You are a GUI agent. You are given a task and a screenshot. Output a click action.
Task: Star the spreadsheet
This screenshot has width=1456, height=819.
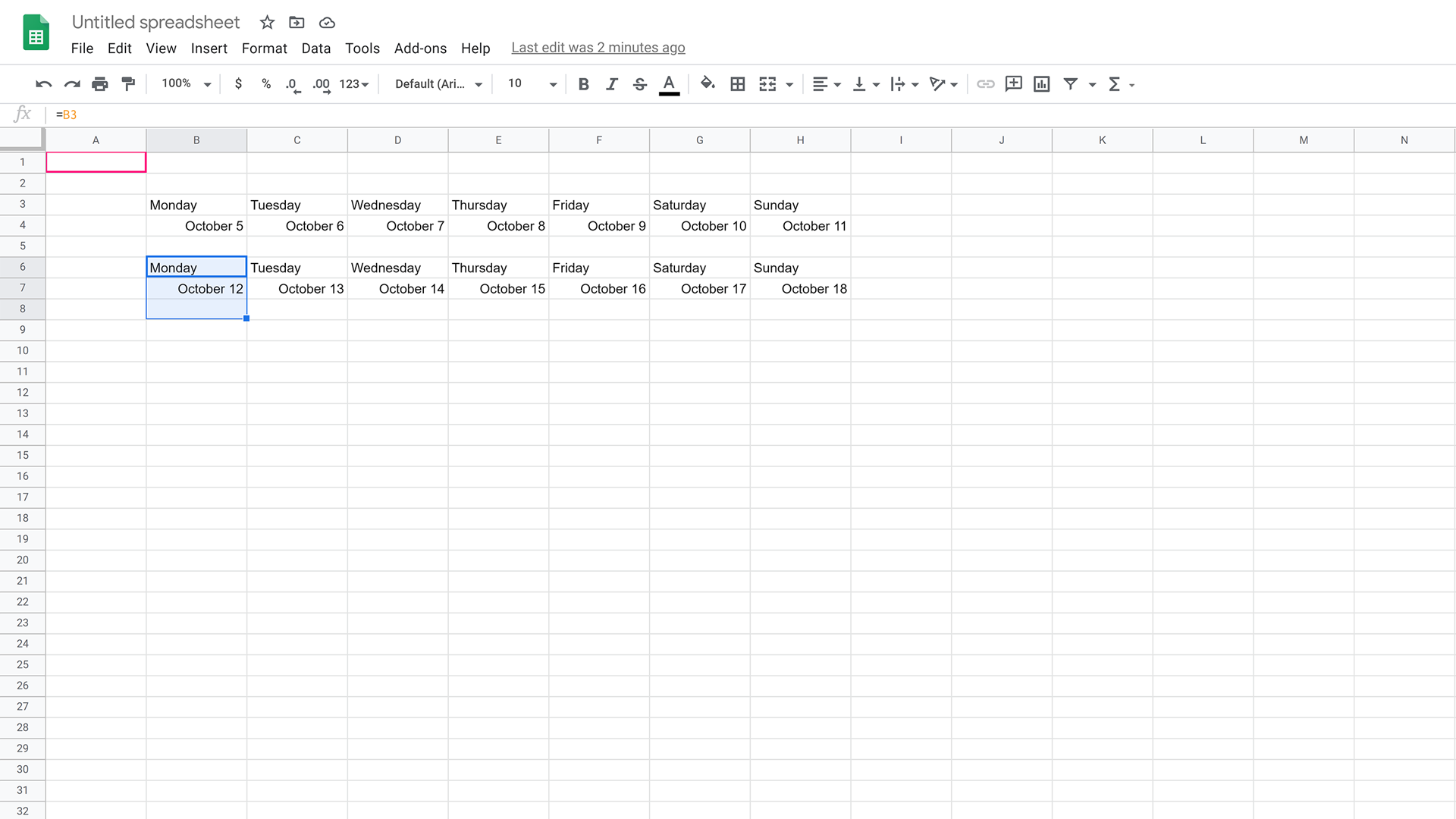point(266,23)
